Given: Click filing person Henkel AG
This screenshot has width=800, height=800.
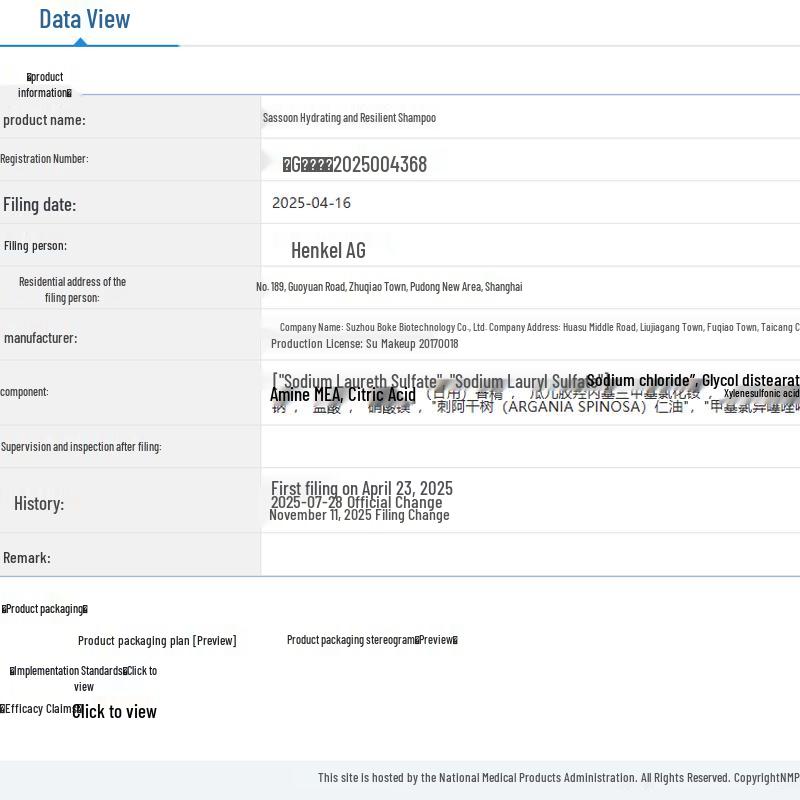Looking at the screenshot, I should click(328, 251).
